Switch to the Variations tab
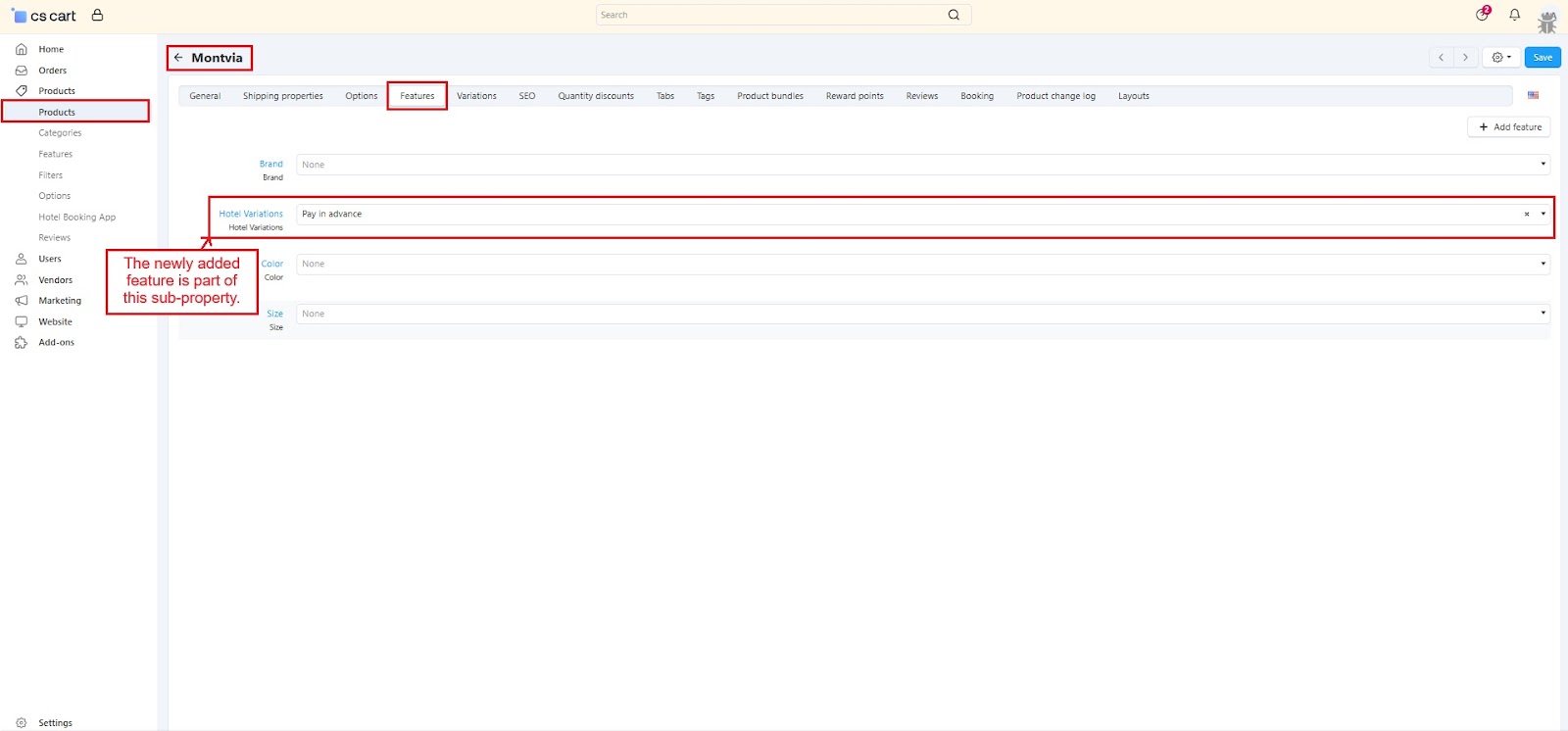Image resolution: width=1568 pixels, height=731 pixels. [476, 96]
